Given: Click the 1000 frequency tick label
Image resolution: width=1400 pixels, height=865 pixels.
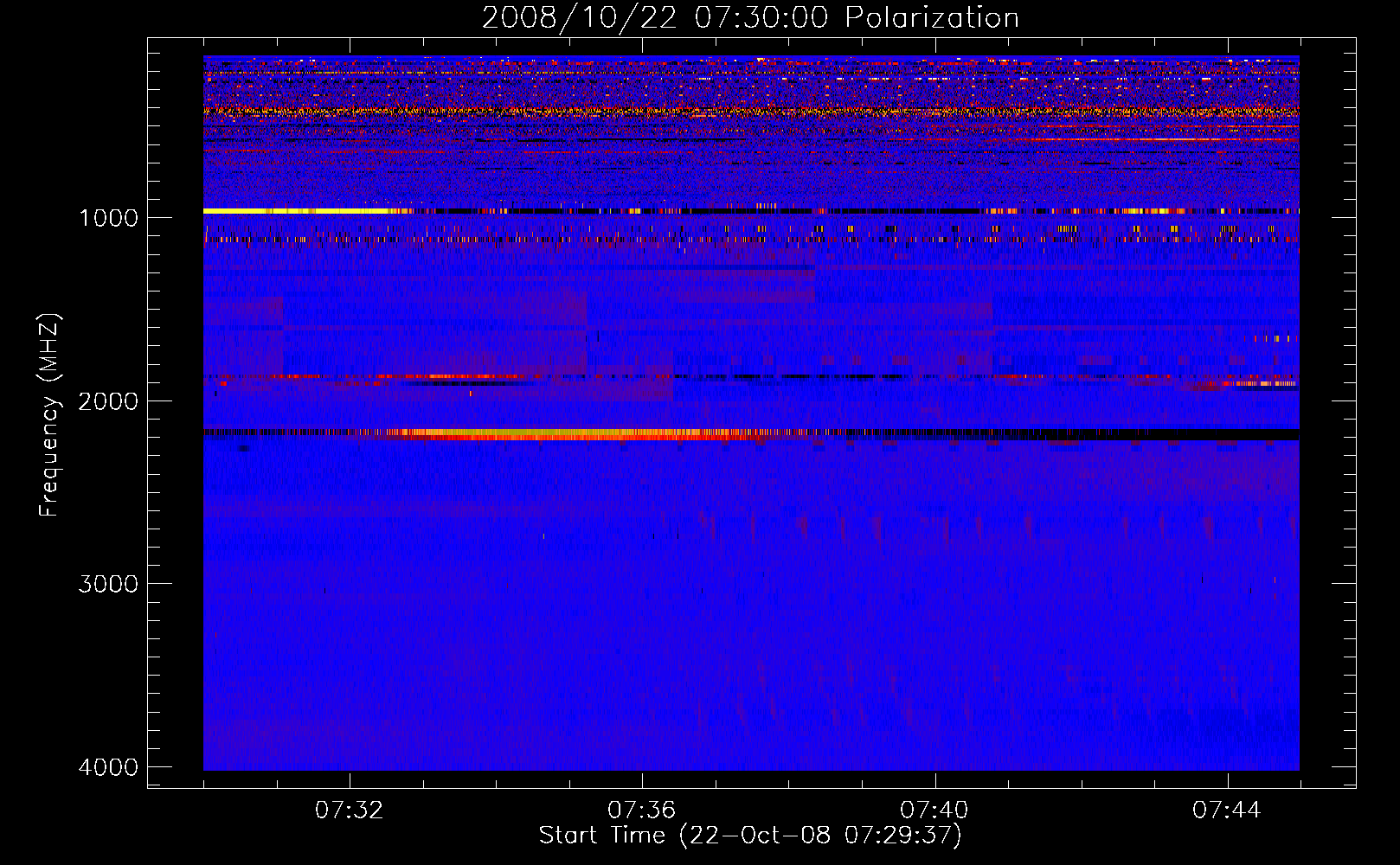Looking at the screenshot, I should [x=108, y=217].
